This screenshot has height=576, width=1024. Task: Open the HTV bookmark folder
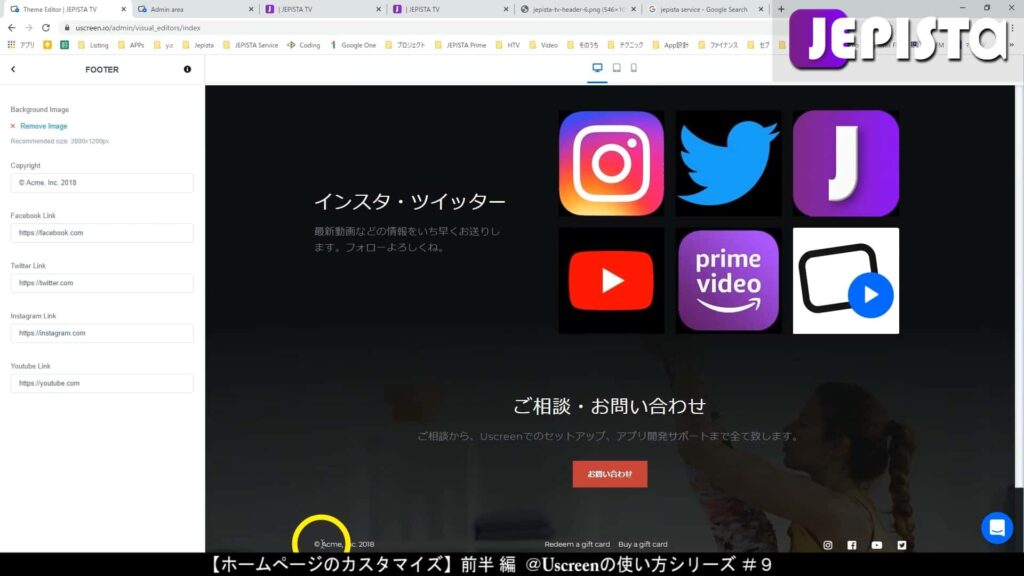point(507,45)
